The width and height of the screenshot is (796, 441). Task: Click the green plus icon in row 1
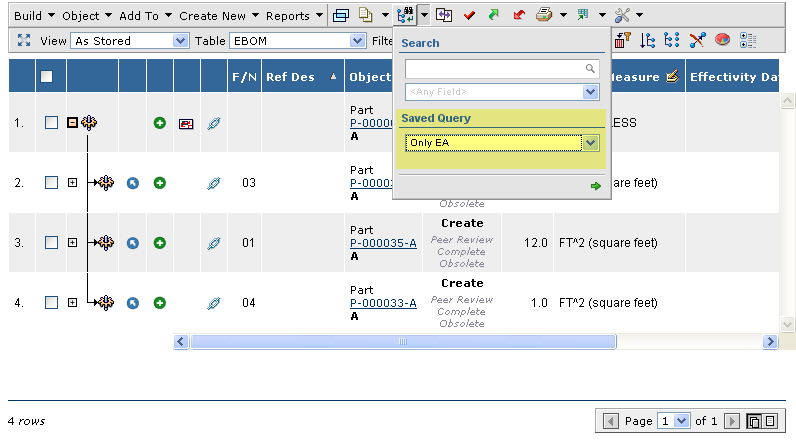[159, 123]
